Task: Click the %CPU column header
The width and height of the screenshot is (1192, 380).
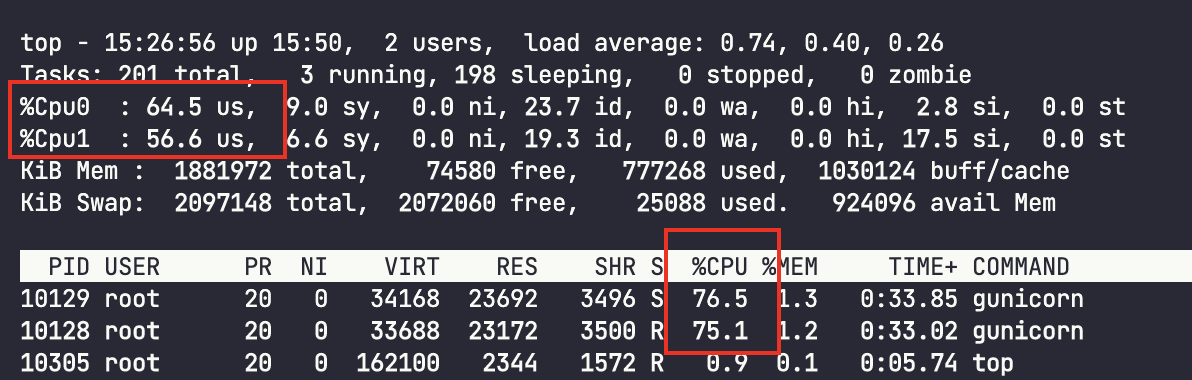Action: point(719,267)
